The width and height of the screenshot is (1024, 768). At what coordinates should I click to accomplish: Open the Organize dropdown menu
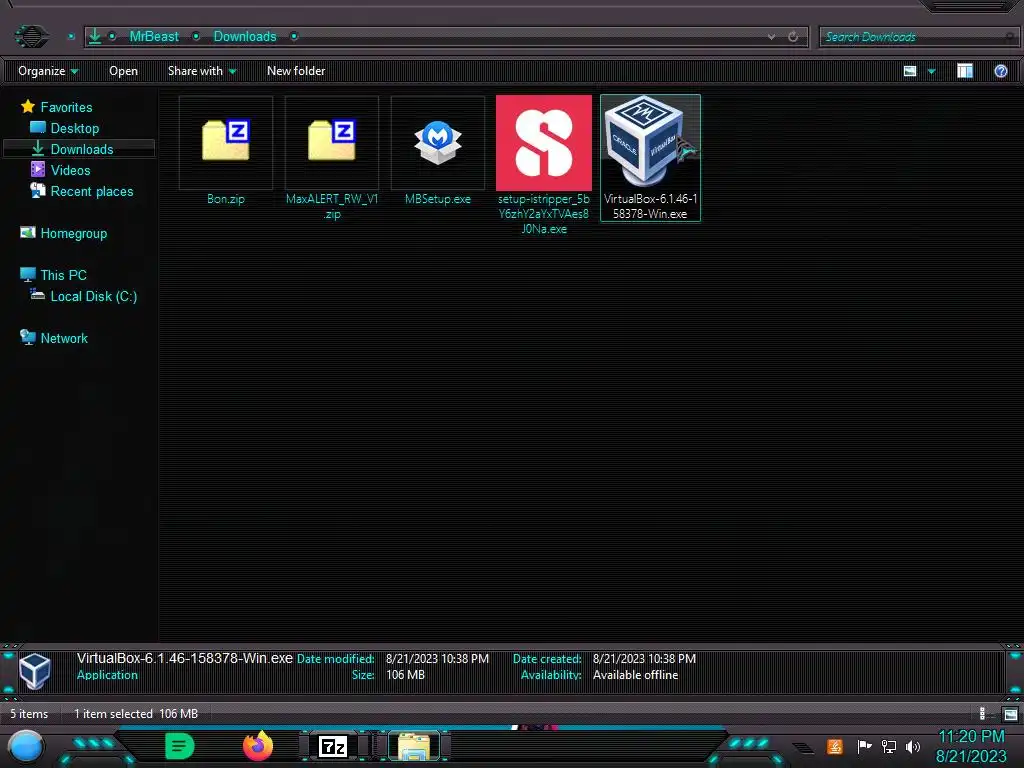click(x=48, y=71)
